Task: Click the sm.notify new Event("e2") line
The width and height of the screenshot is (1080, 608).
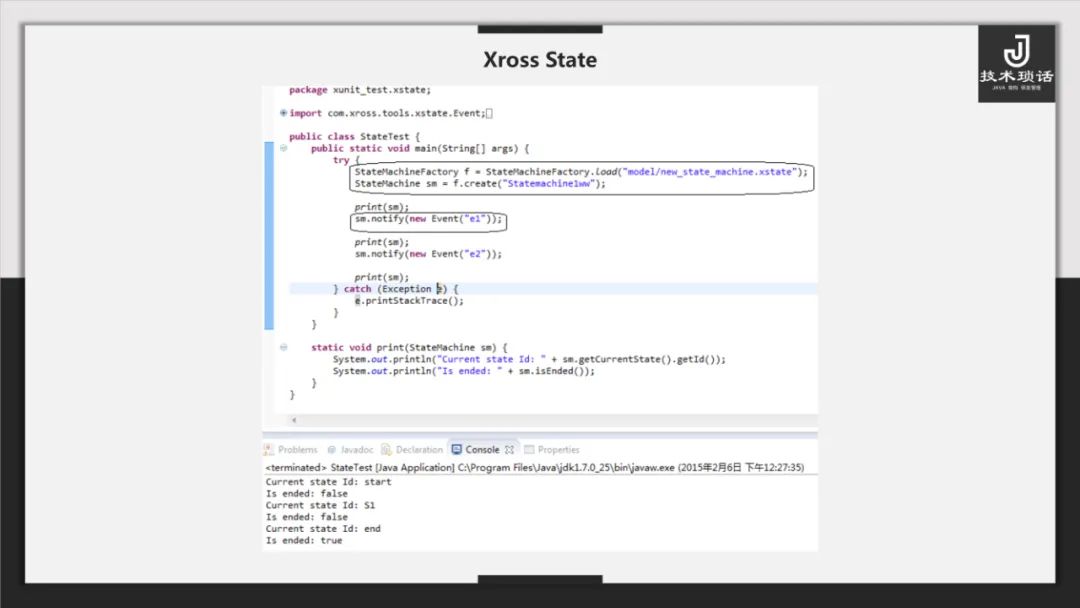Action: [428, 253]
